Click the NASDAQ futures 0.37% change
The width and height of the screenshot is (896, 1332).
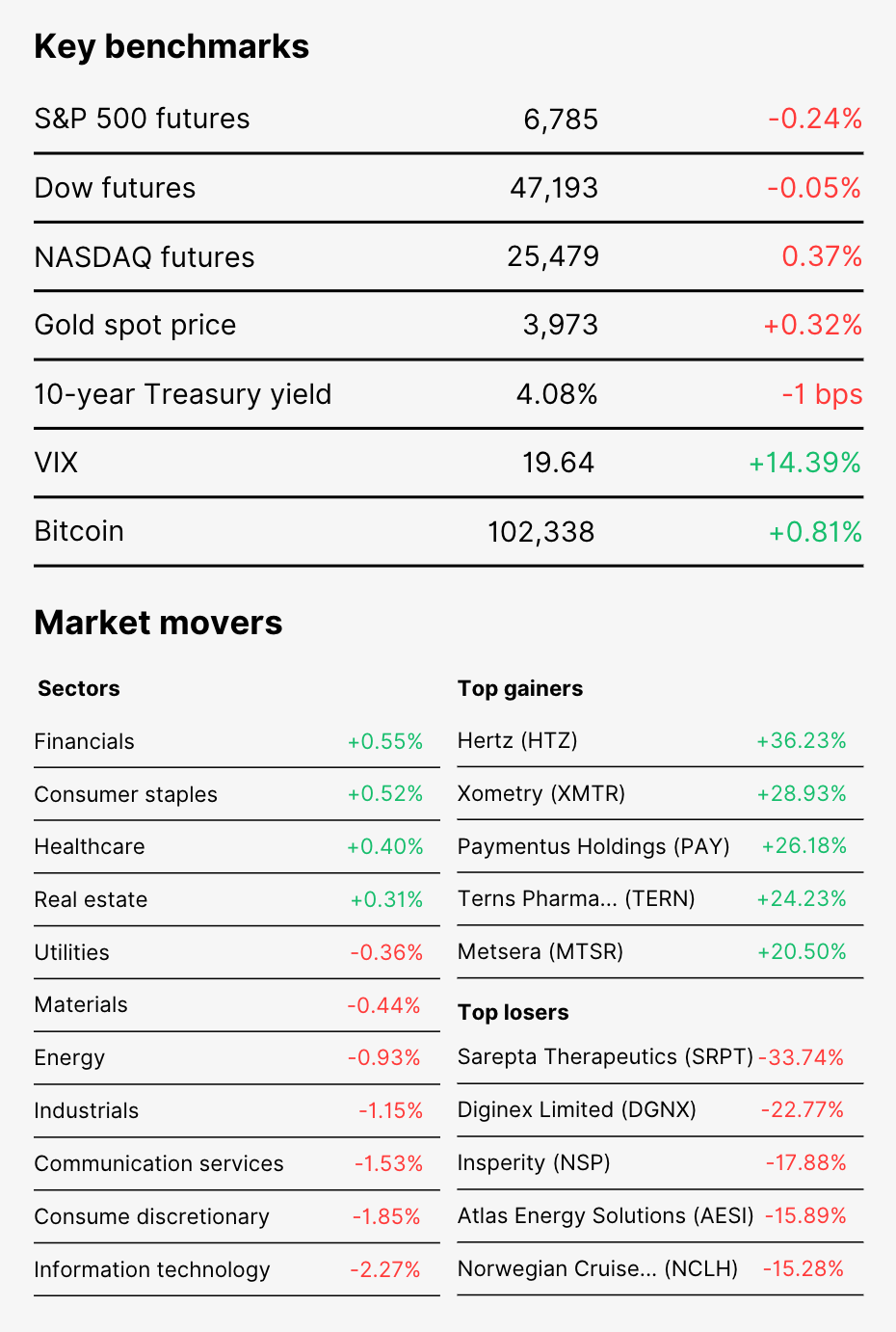coord(822,256)
